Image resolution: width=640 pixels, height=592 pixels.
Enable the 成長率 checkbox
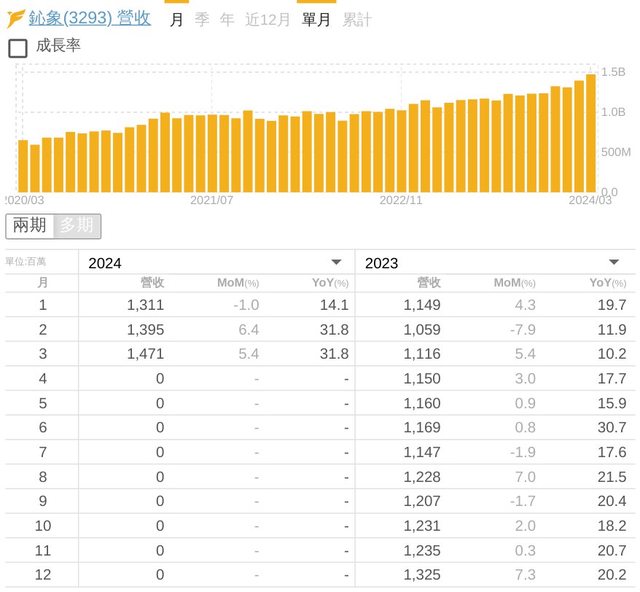pos(18,47)
